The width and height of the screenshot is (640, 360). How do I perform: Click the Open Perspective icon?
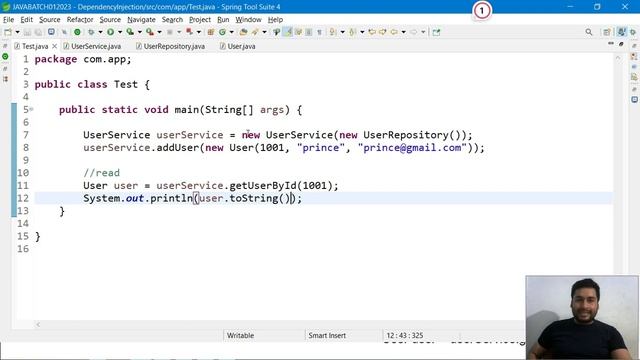(x=607, y=32)
